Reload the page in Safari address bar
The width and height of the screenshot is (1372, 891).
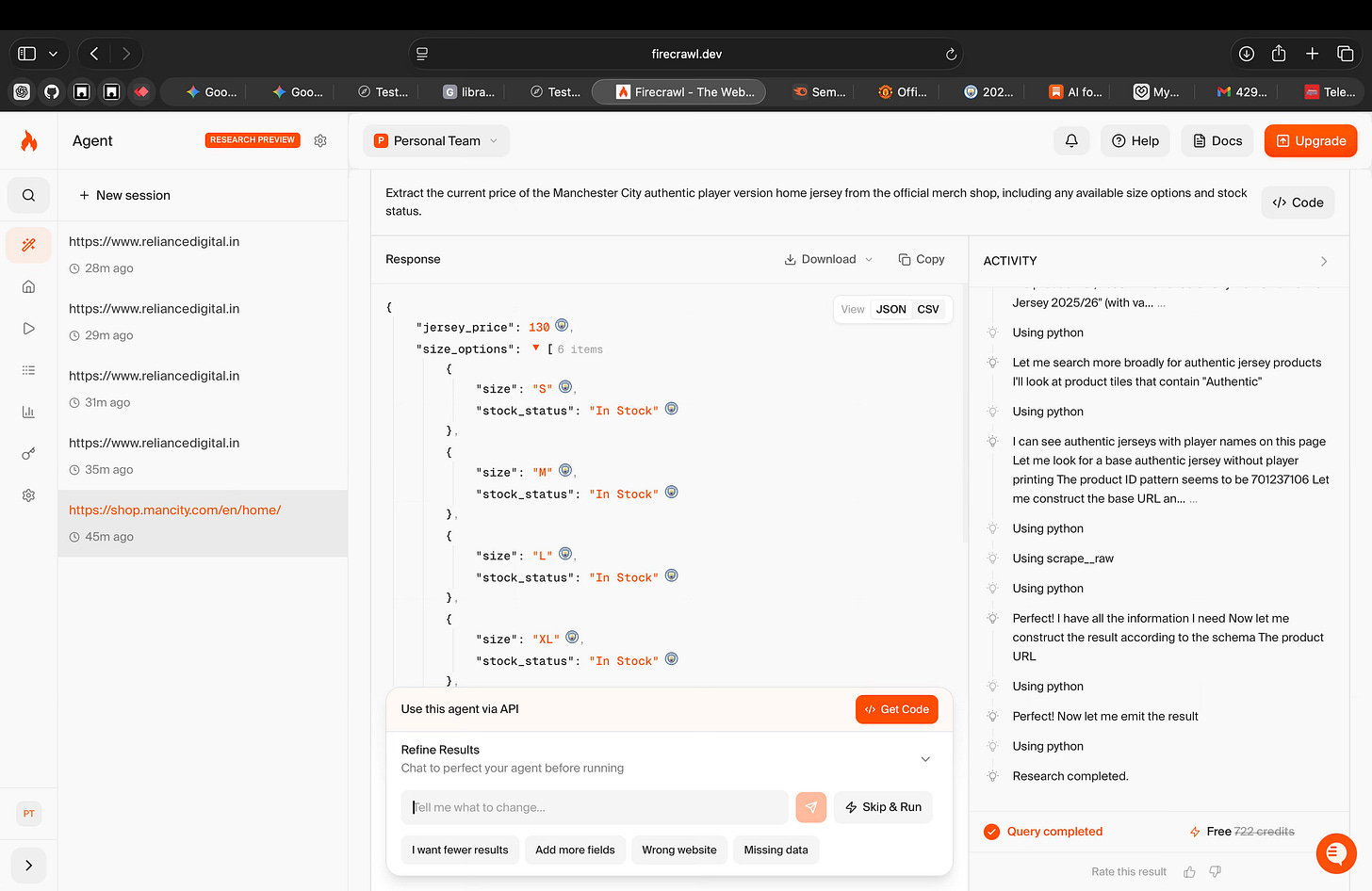pyautogui.click(x=951, y=54)
